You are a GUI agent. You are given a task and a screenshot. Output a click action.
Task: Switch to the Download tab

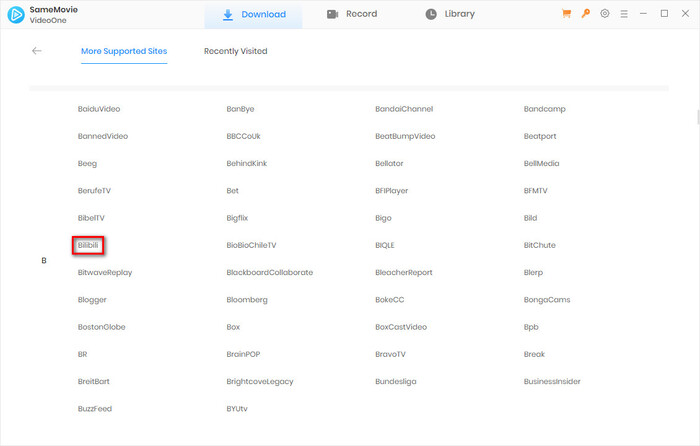[254, 14]
